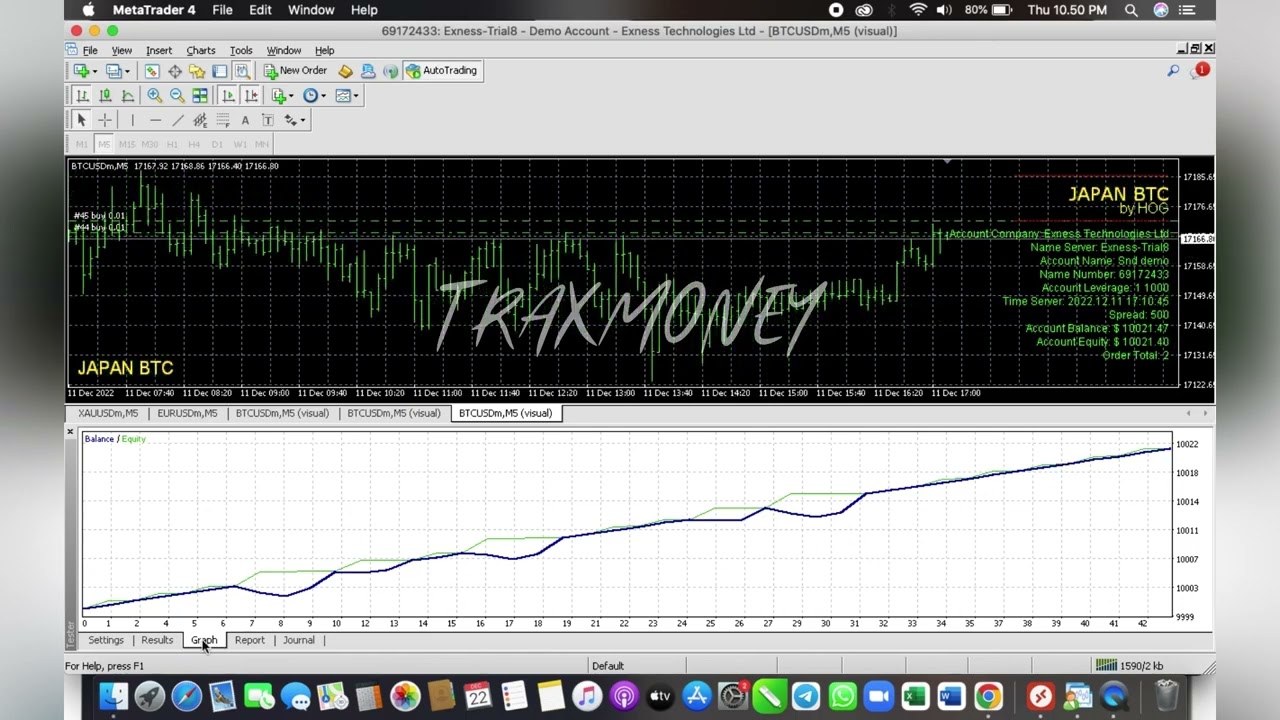Switch chart to Candlesticks mode

click(105, 96)
